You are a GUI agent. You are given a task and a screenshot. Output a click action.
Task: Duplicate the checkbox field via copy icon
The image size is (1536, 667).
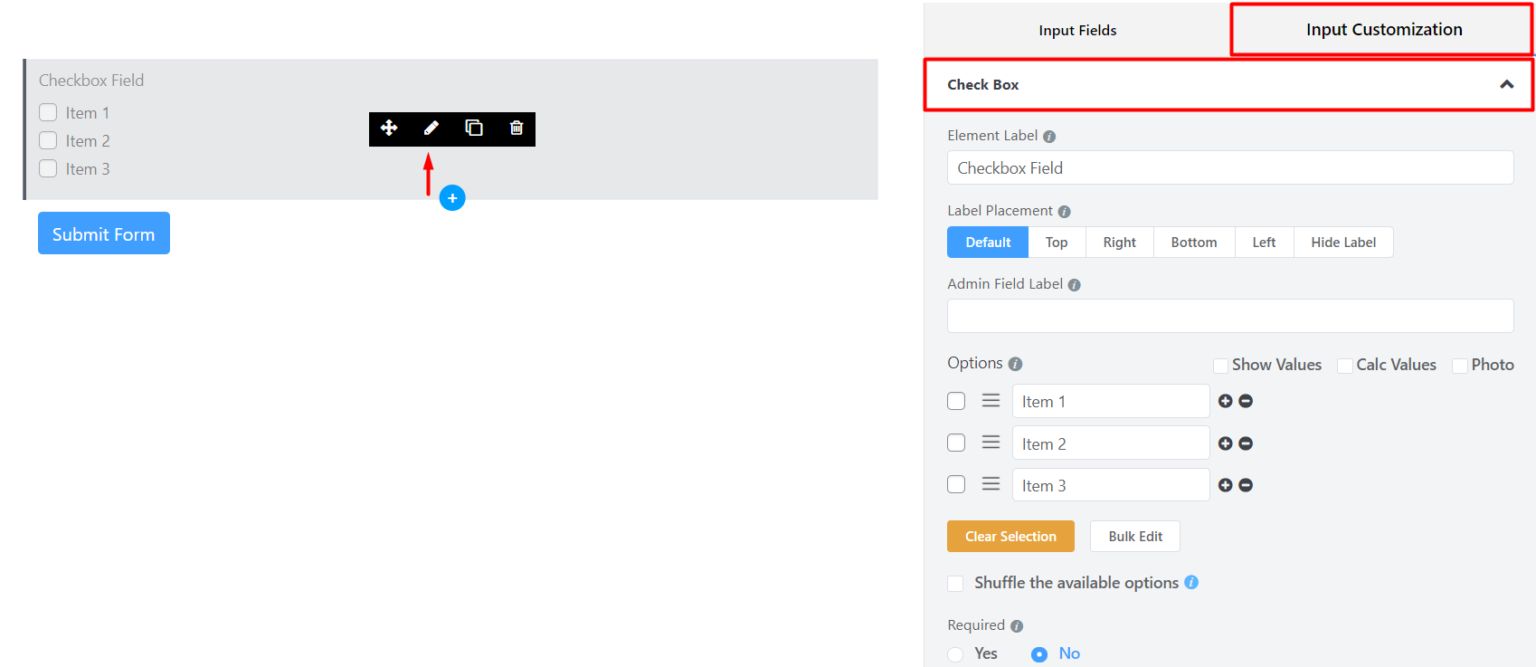click(x=473, y=128)
